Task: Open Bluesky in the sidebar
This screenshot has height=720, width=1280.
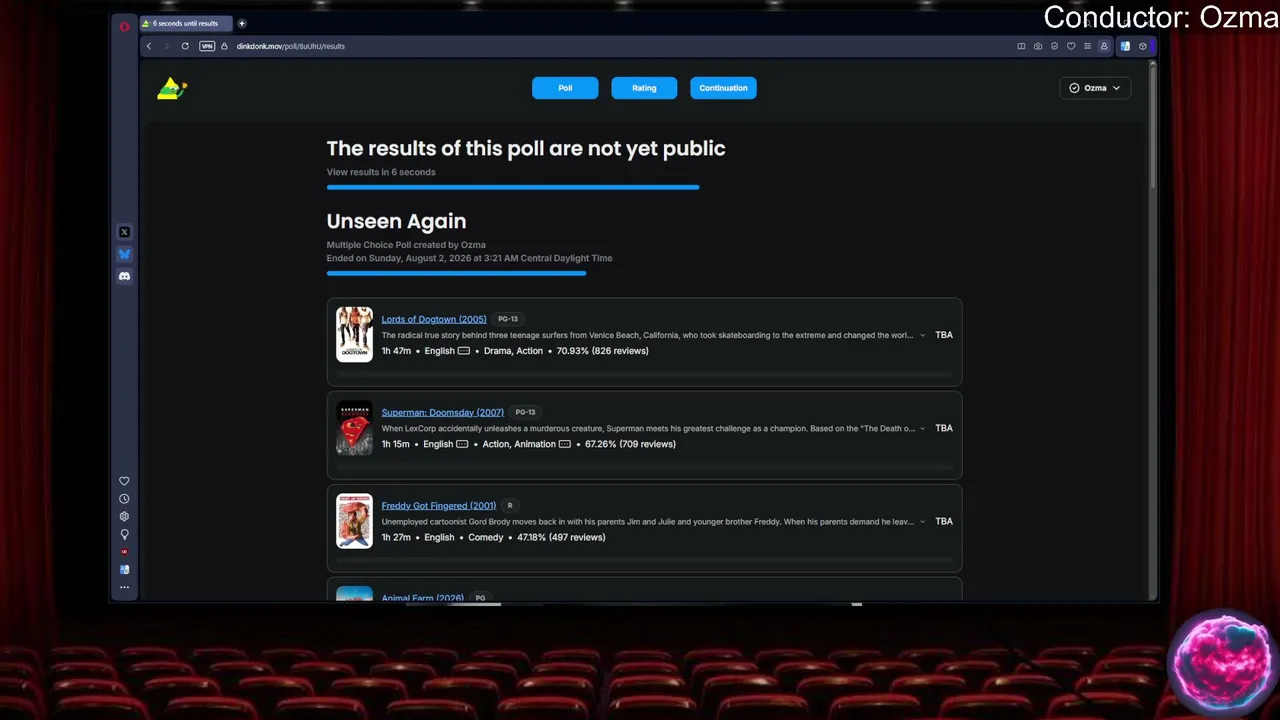Action: click(124, 254)
